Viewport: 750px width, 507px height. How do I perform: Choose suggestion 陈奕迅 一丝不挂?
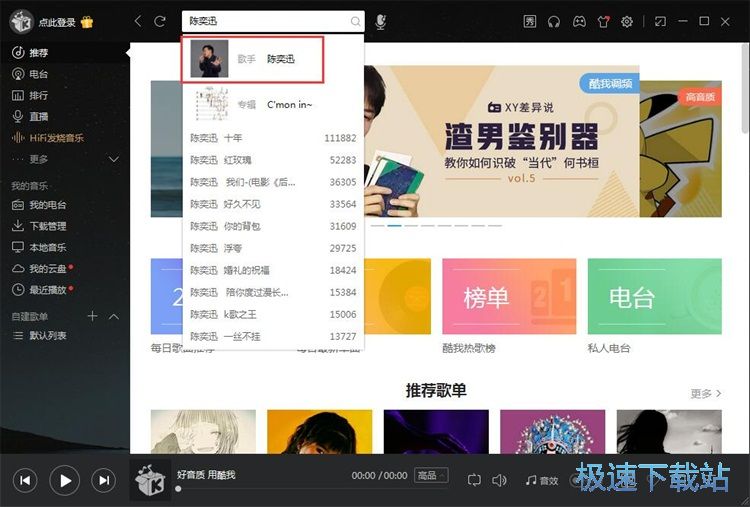273,336
